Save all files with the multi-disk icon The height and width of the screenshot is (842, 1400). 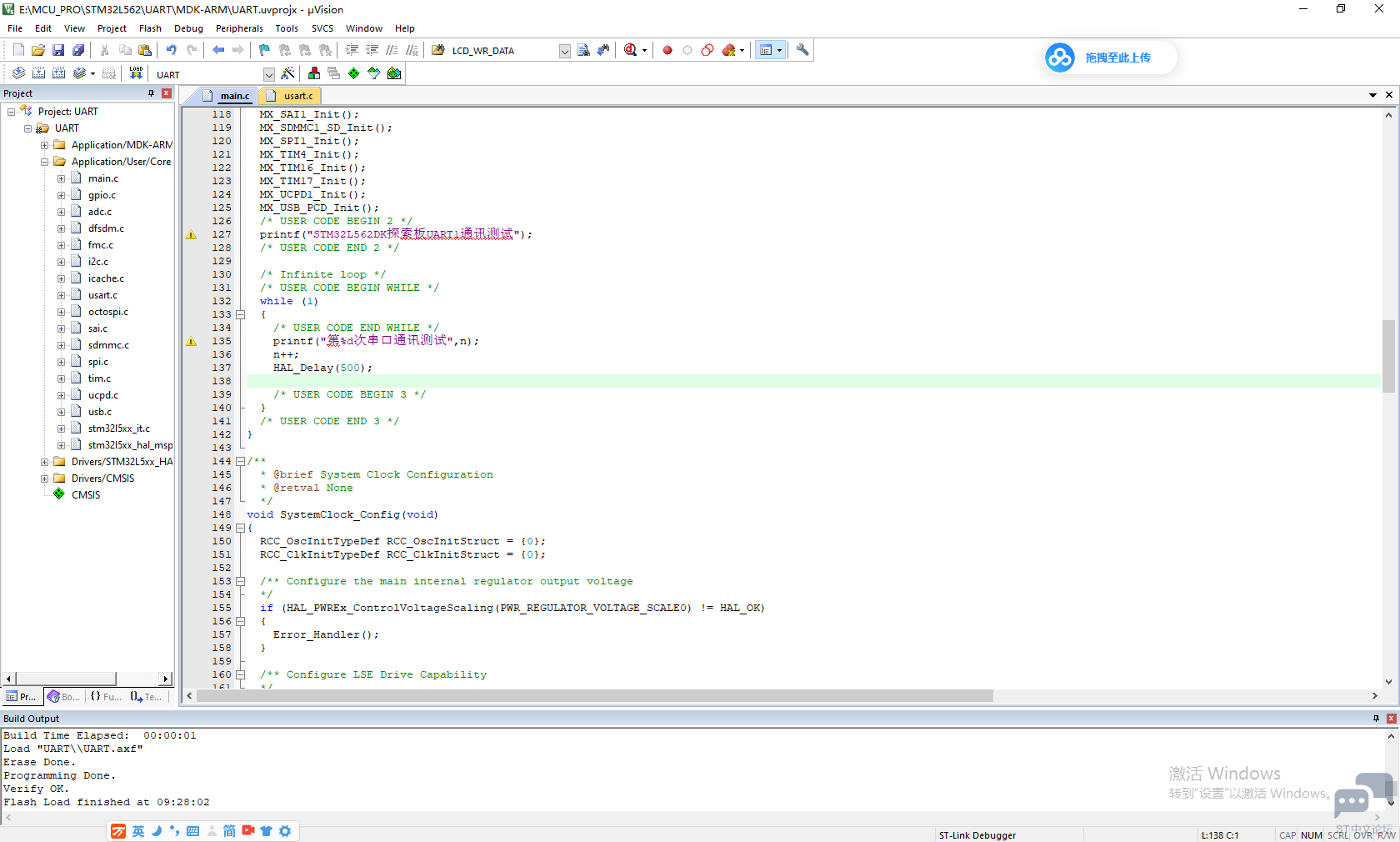click(78, 50)
